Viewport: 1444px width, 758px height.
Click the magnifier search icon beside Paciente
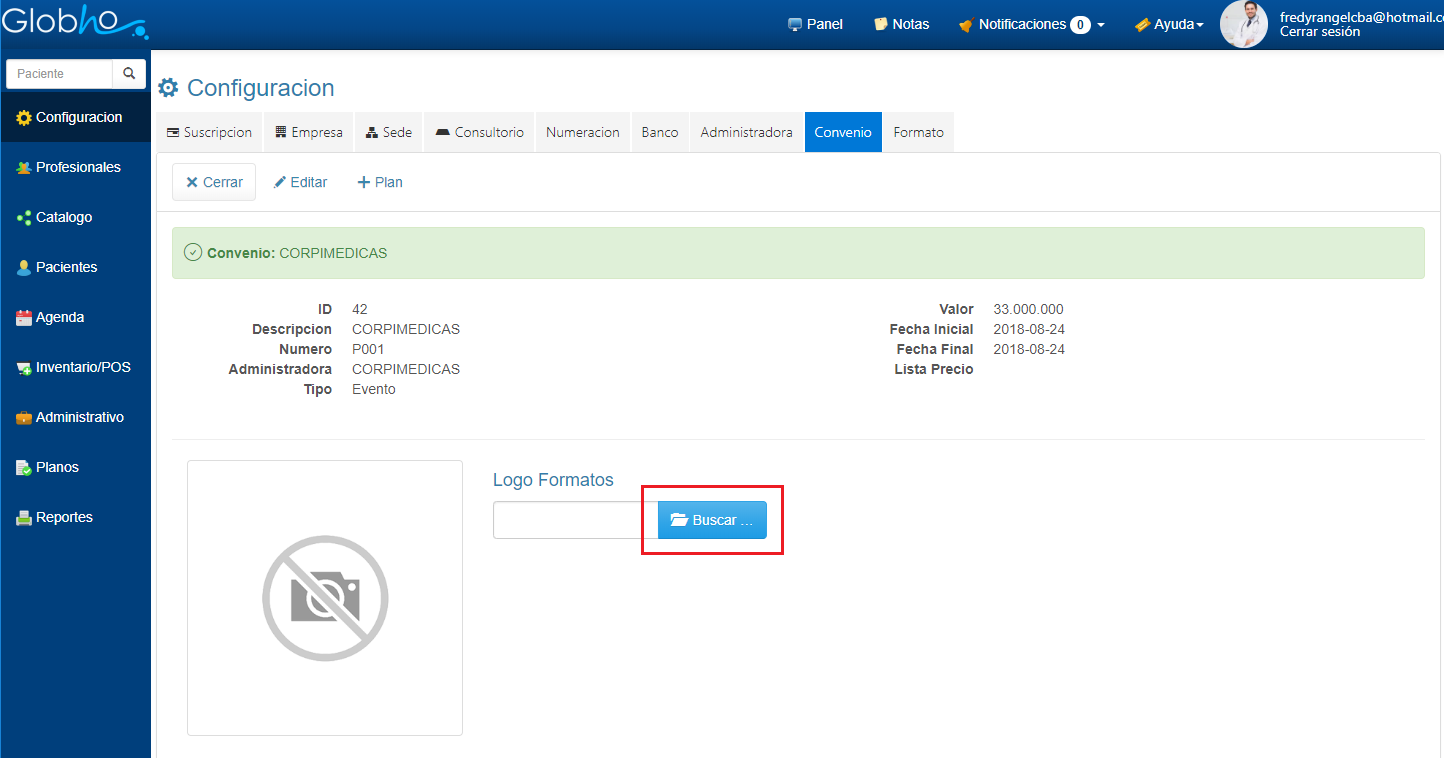tap(129, 74)
